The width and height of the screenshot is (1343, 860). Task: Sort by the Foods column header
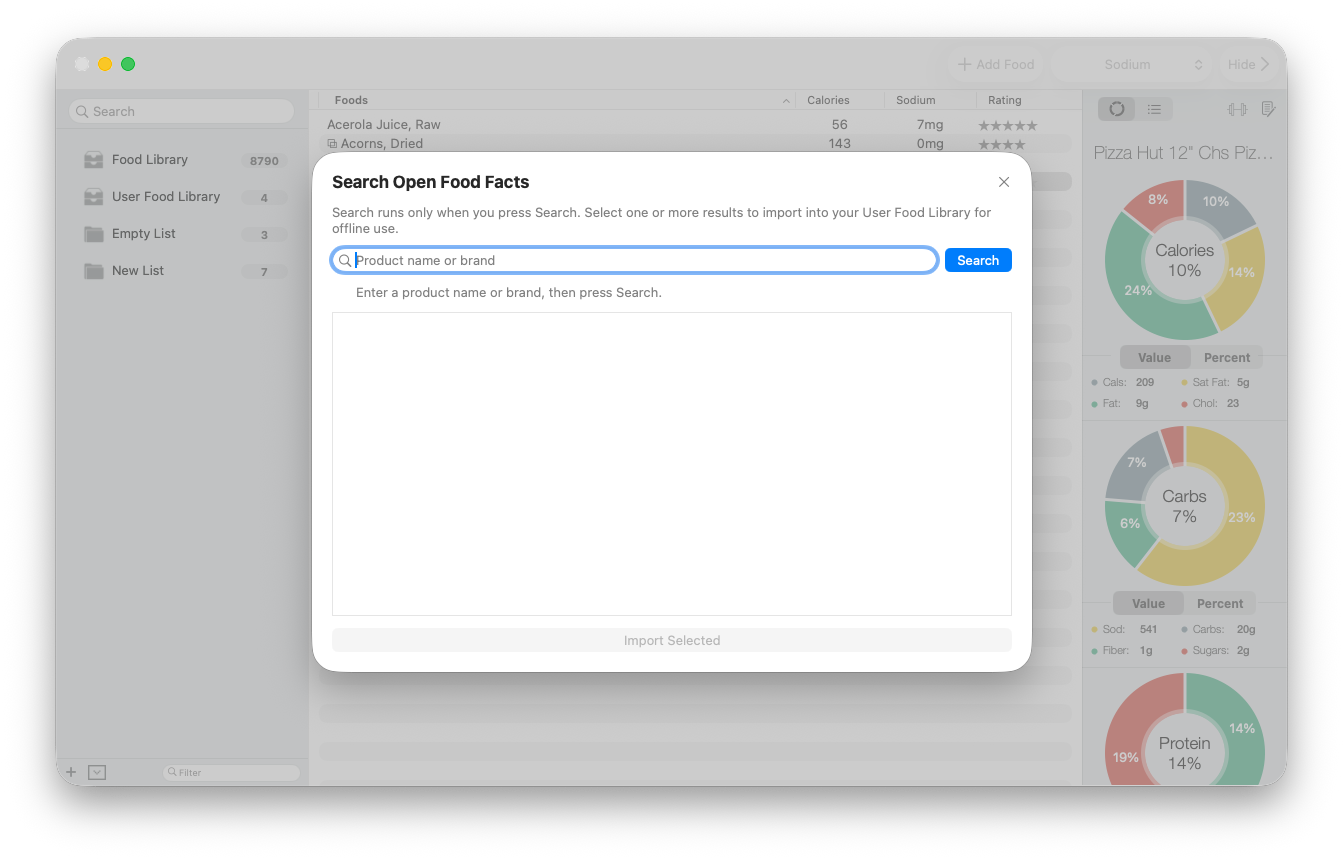pyautogui.click(x=558, y=100)
